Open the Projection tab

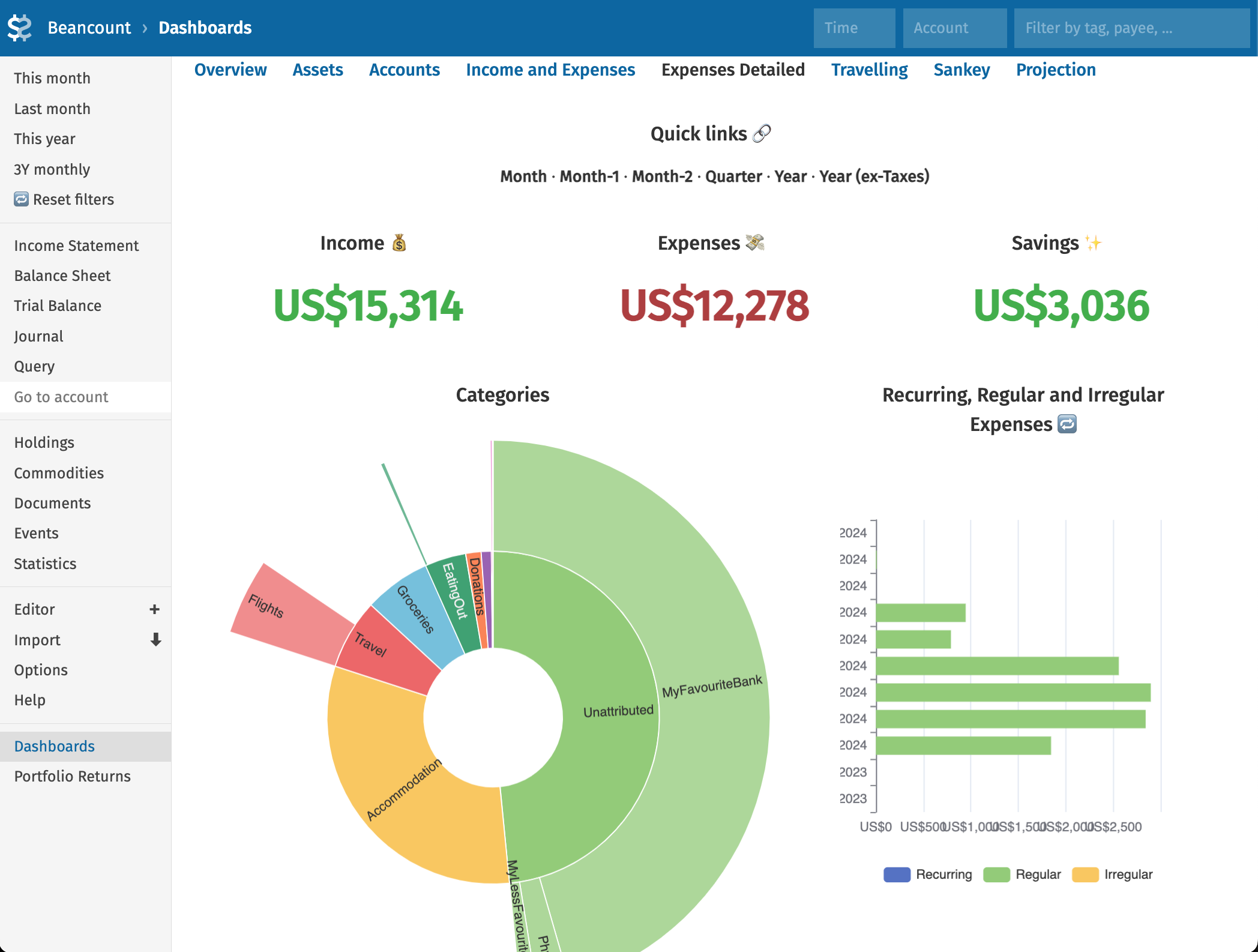[1056, 70]
